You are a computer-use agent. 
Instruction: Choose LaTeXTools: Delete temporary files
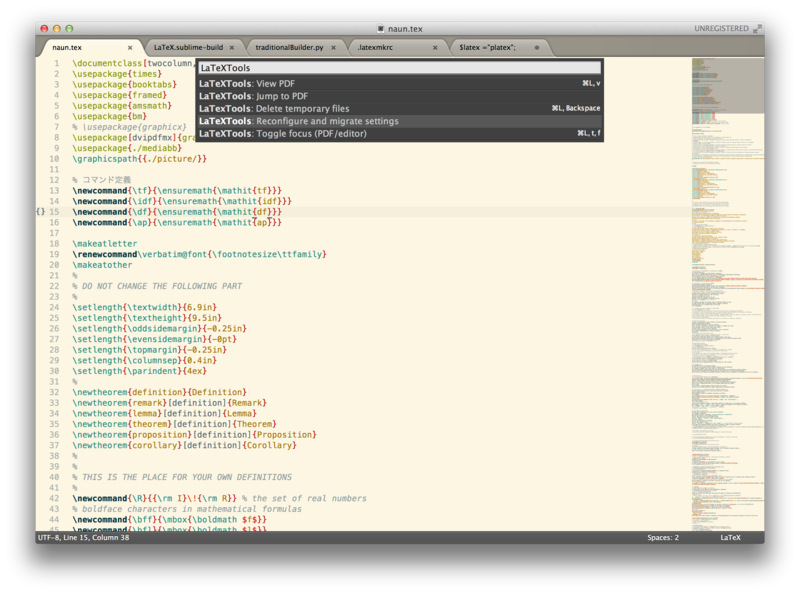(399, 108)
